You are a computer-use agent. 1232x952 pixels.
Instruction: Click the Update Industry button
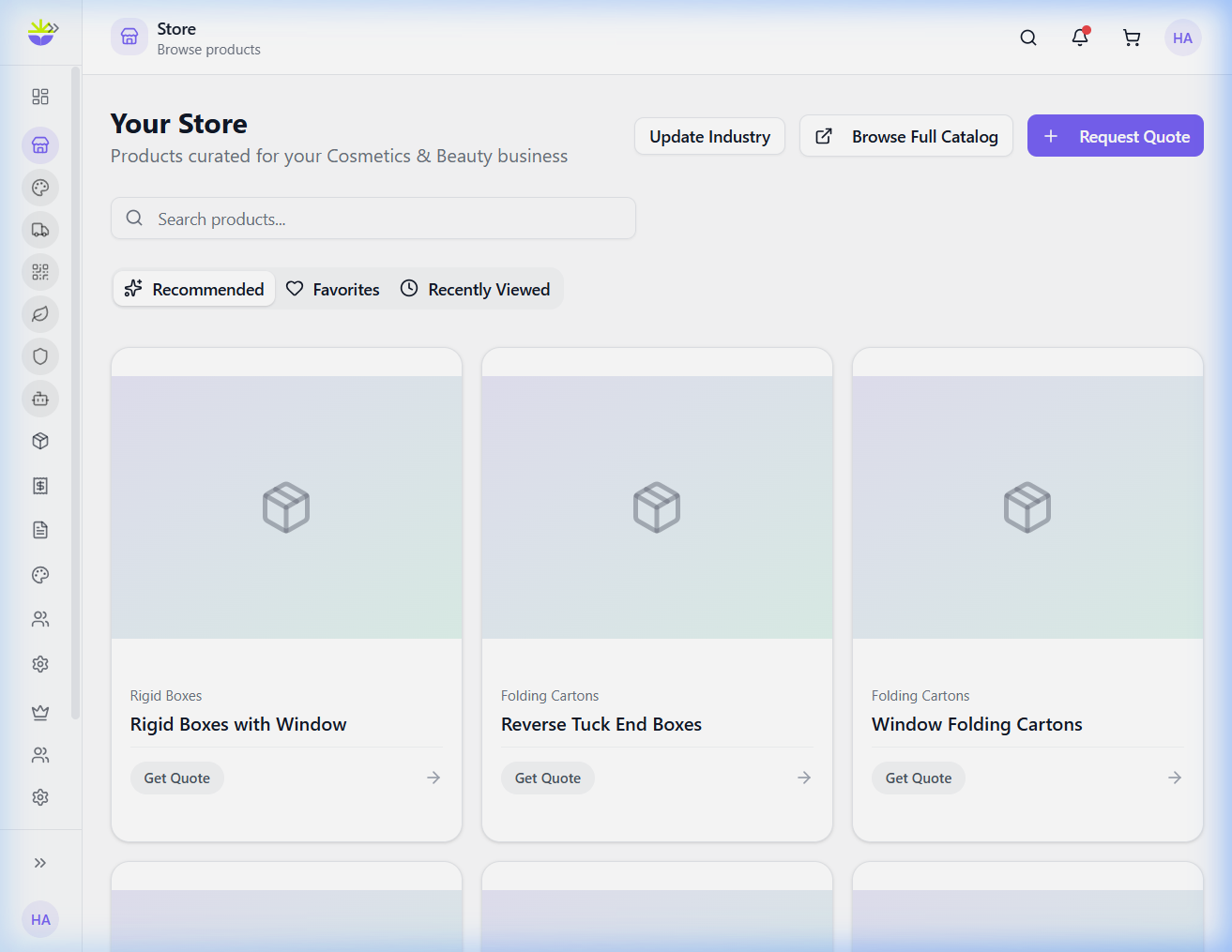point(709,136)
